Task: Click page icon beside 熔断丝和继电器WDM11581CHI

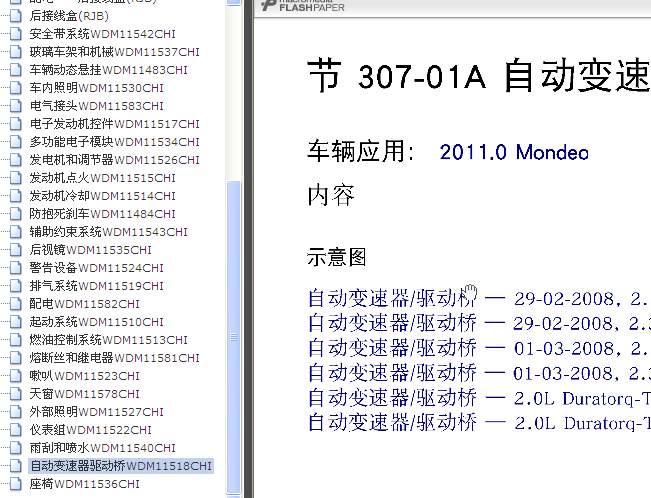Action: pyautogui.click(x=16, y=358)
